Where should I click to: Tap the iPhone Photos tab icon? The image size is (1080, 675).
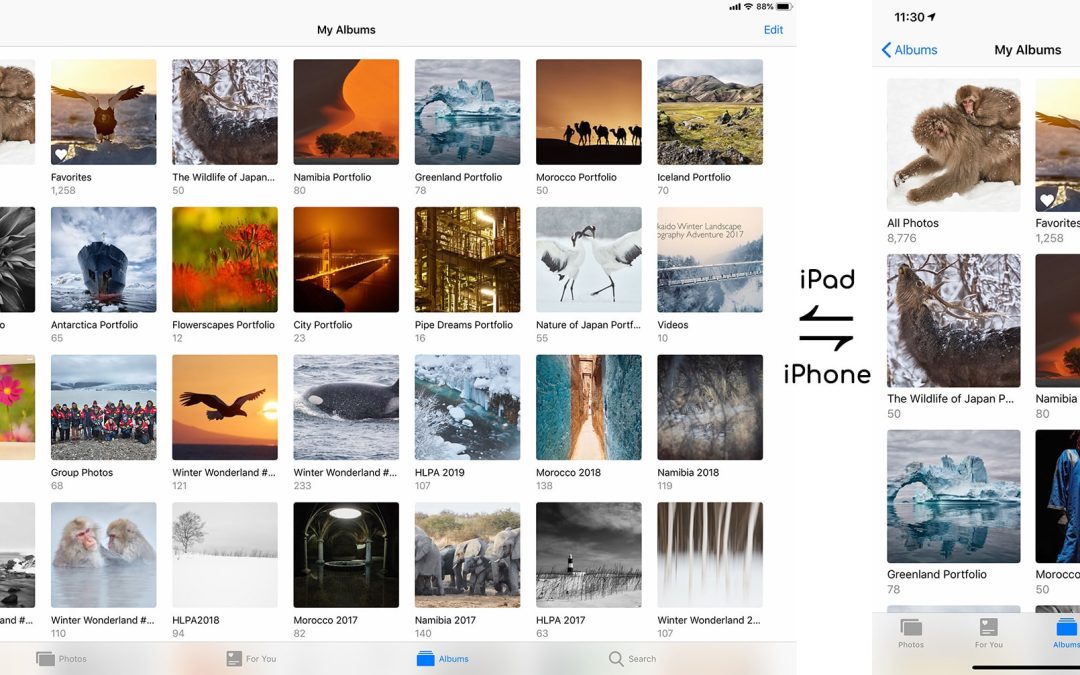[910, 628]
